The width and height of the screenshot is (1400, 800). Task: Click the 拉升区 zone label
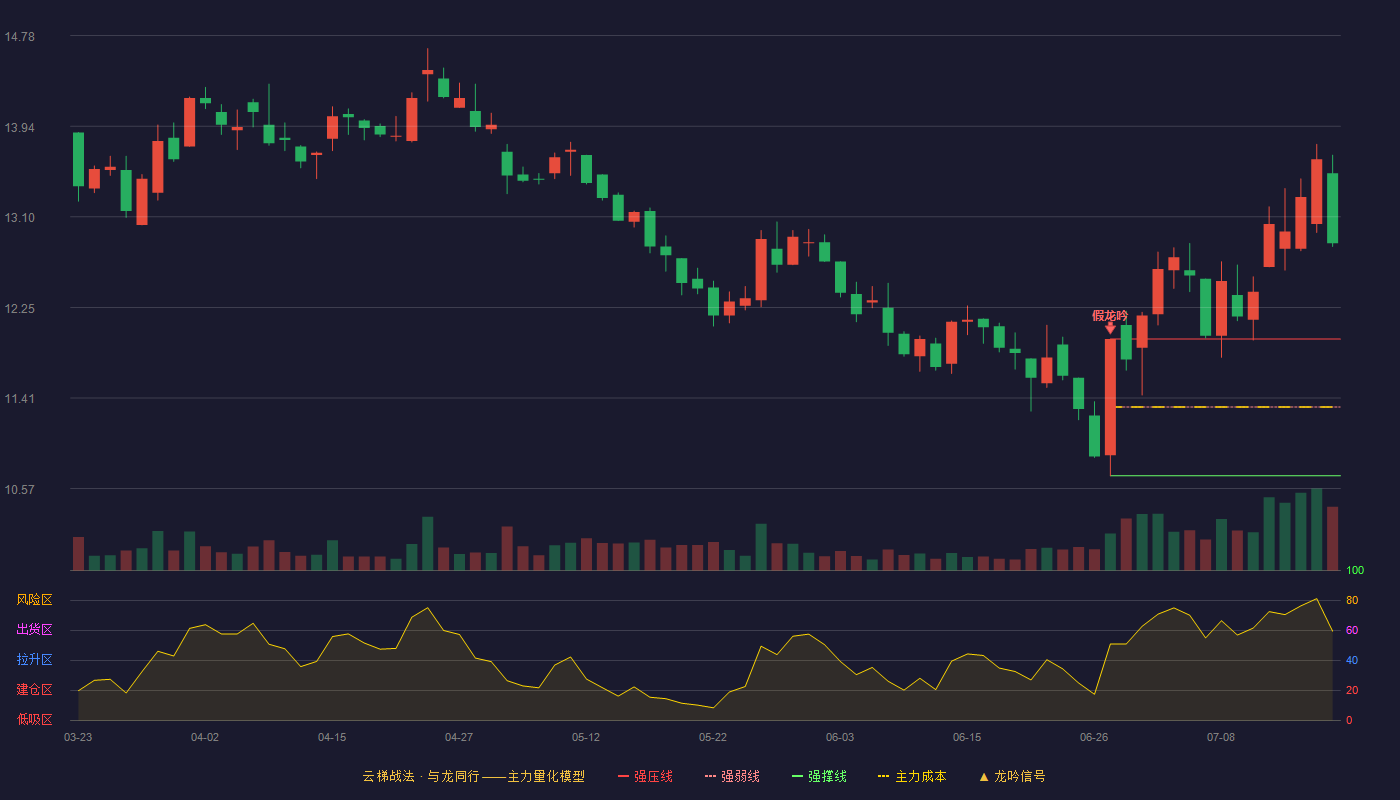click(x=34, y=660)
